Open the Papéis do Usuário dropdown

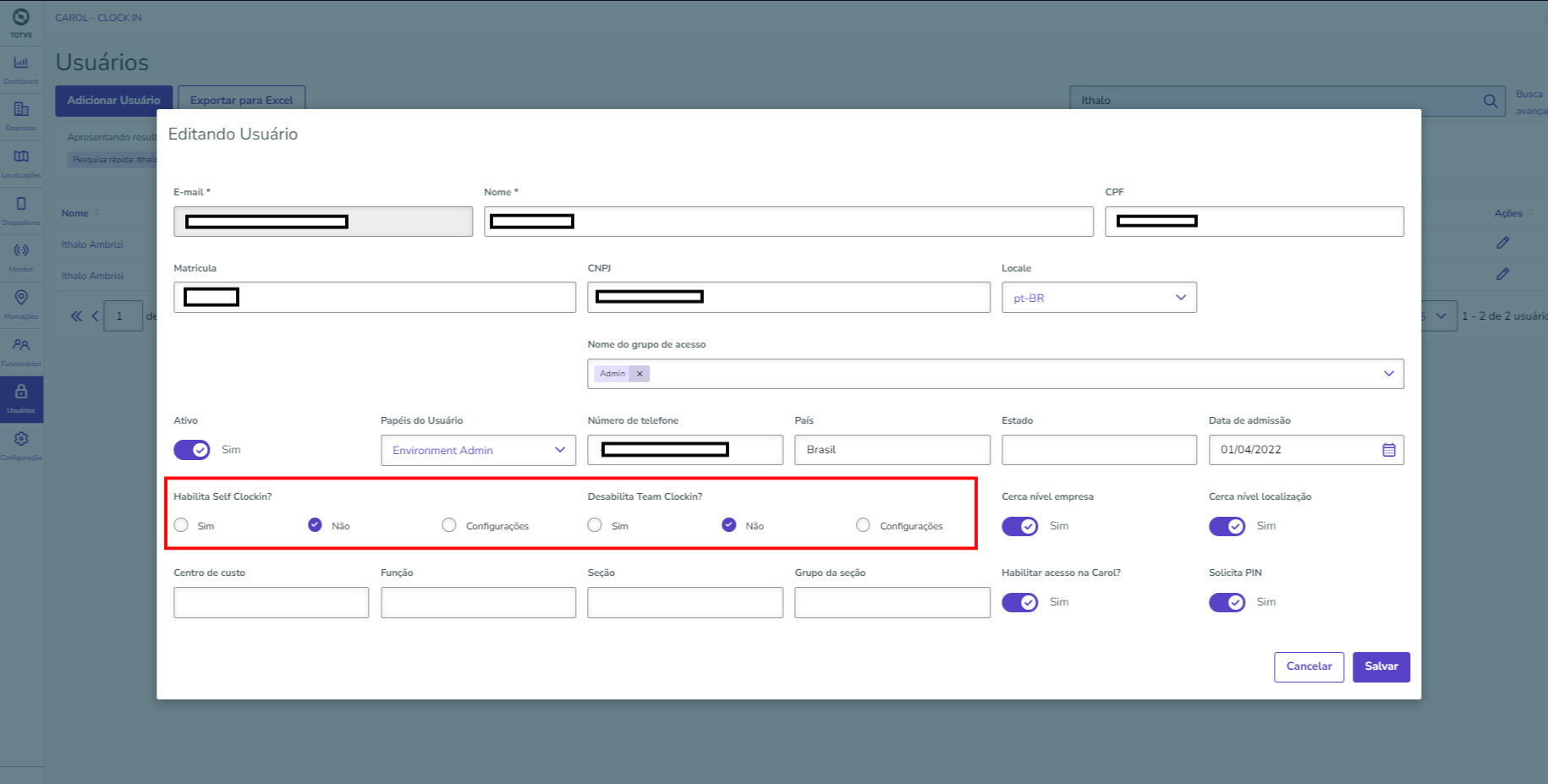[x=478, y=450]
